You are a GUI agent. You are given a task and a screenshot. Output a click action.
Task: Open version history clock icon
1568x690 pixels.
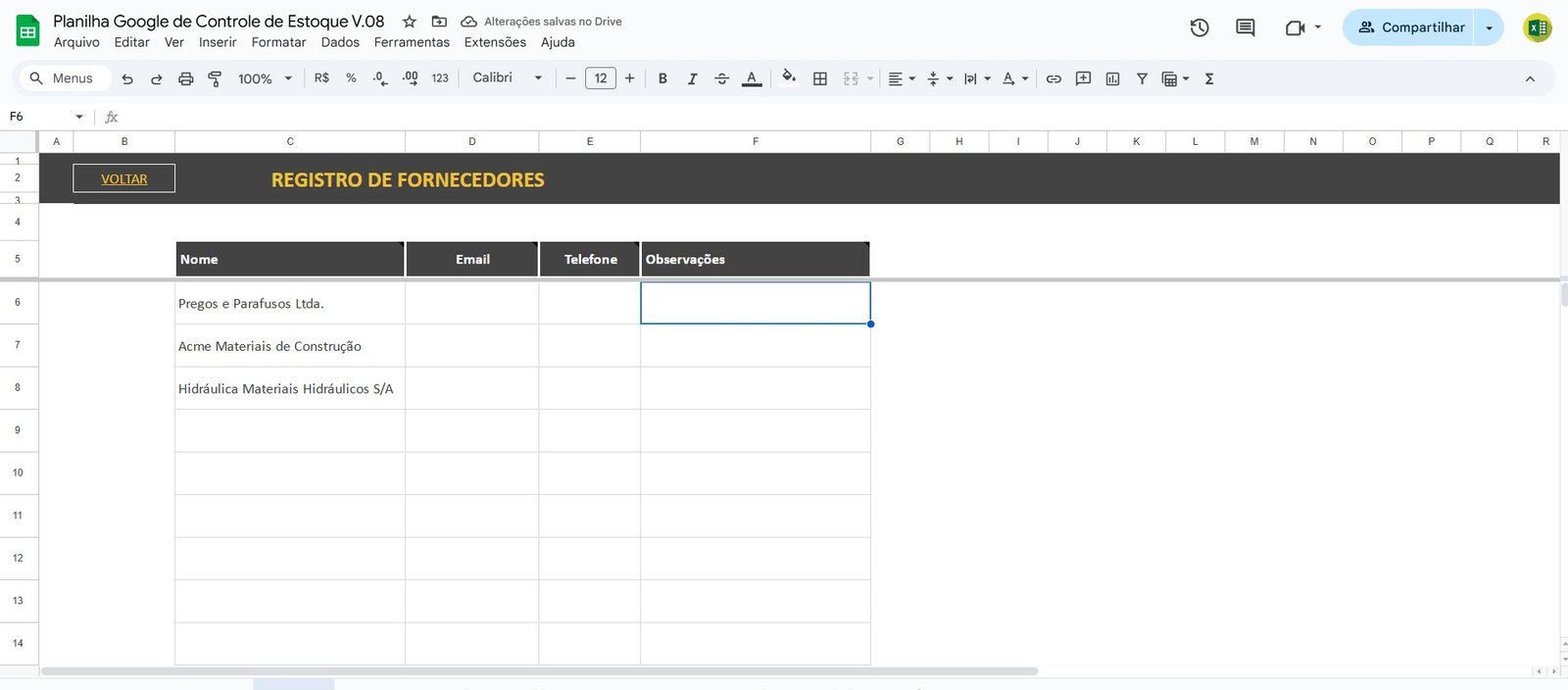pos(1200,27)
